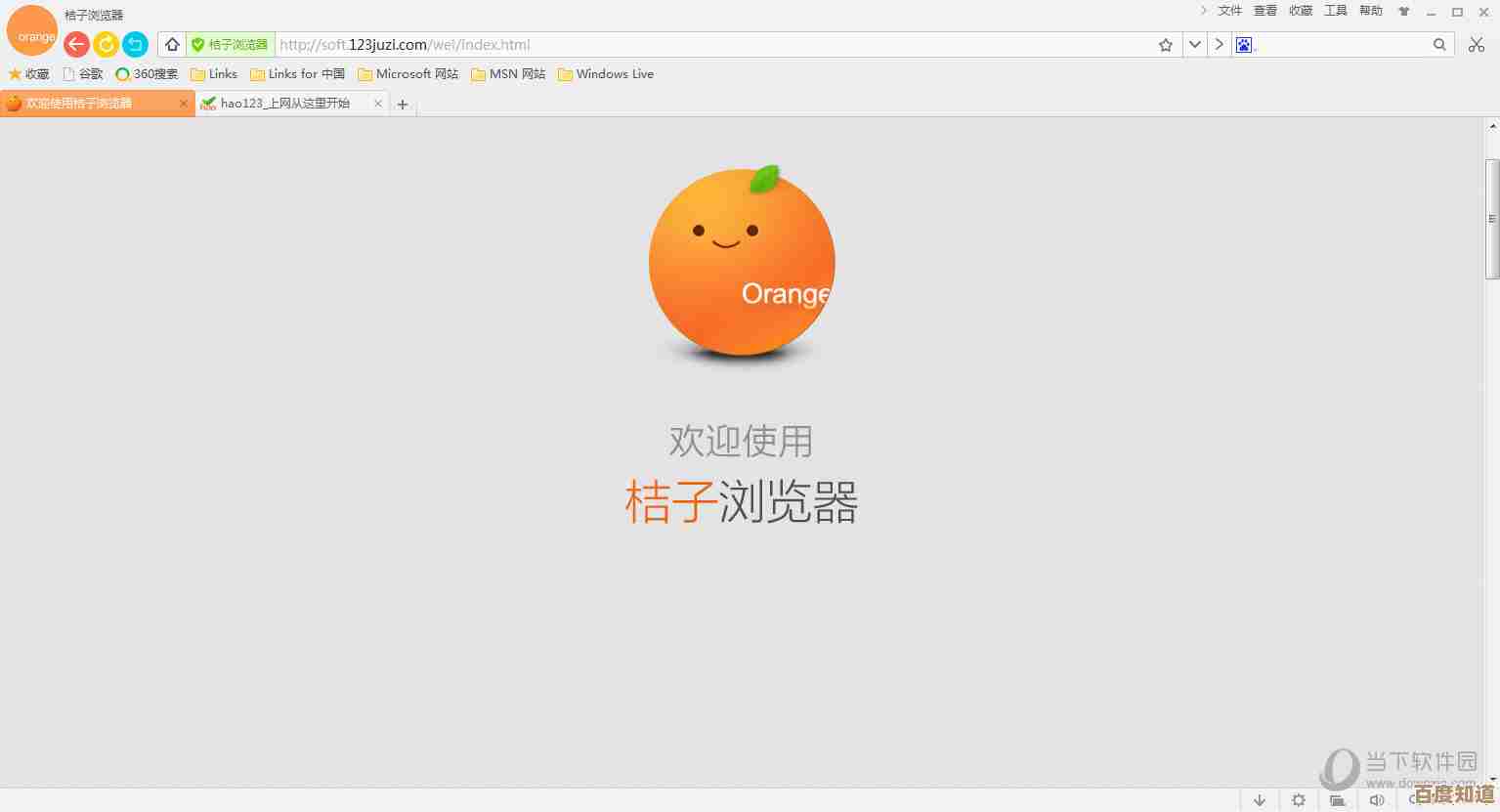Toggle bookmark star for current page
The image size is (1500, 812).
[x=1164, y=44]
